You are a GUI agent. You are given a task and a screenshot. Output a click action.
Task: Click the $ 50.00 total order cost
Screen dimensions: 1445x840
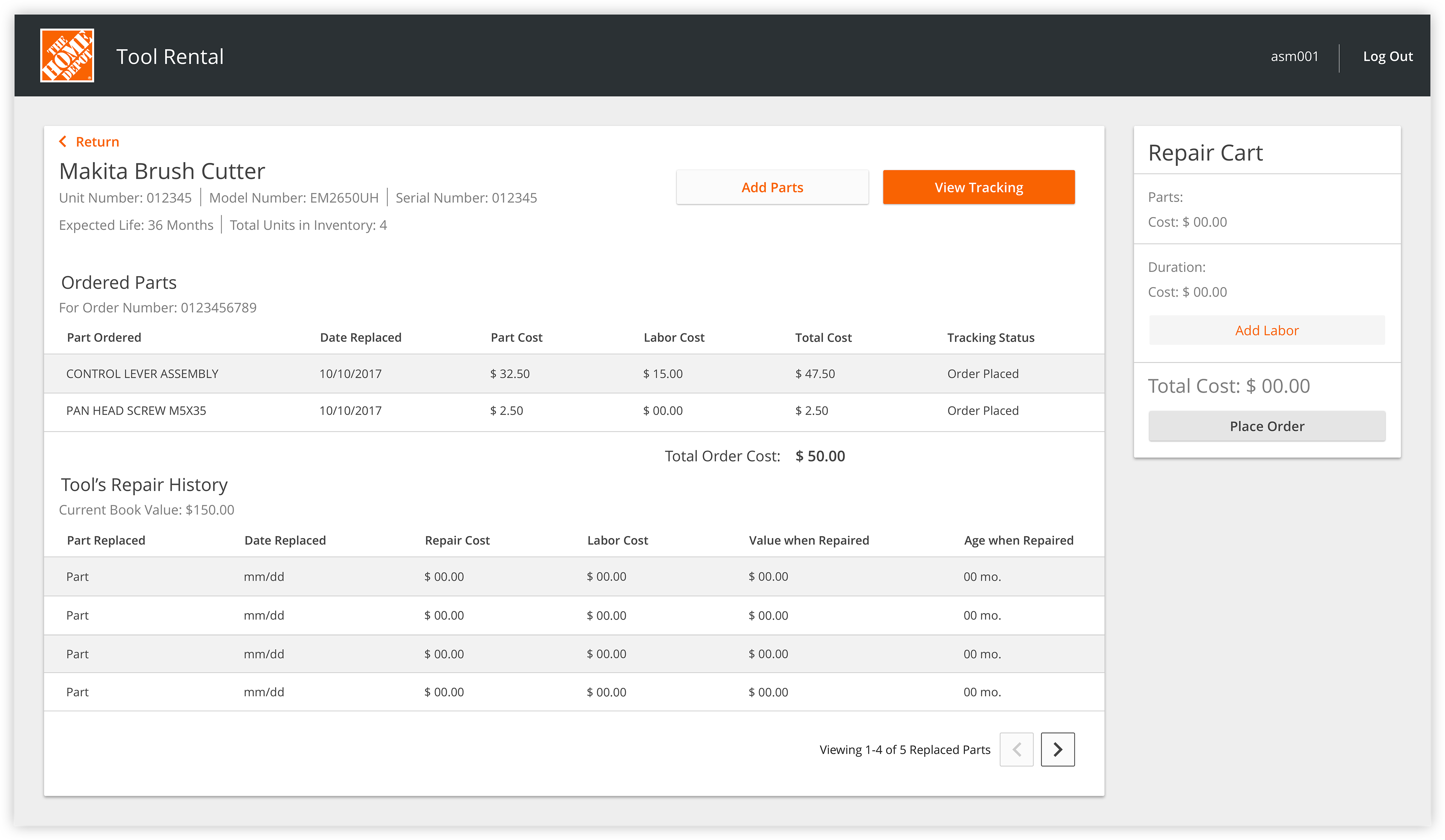[820, 456]
